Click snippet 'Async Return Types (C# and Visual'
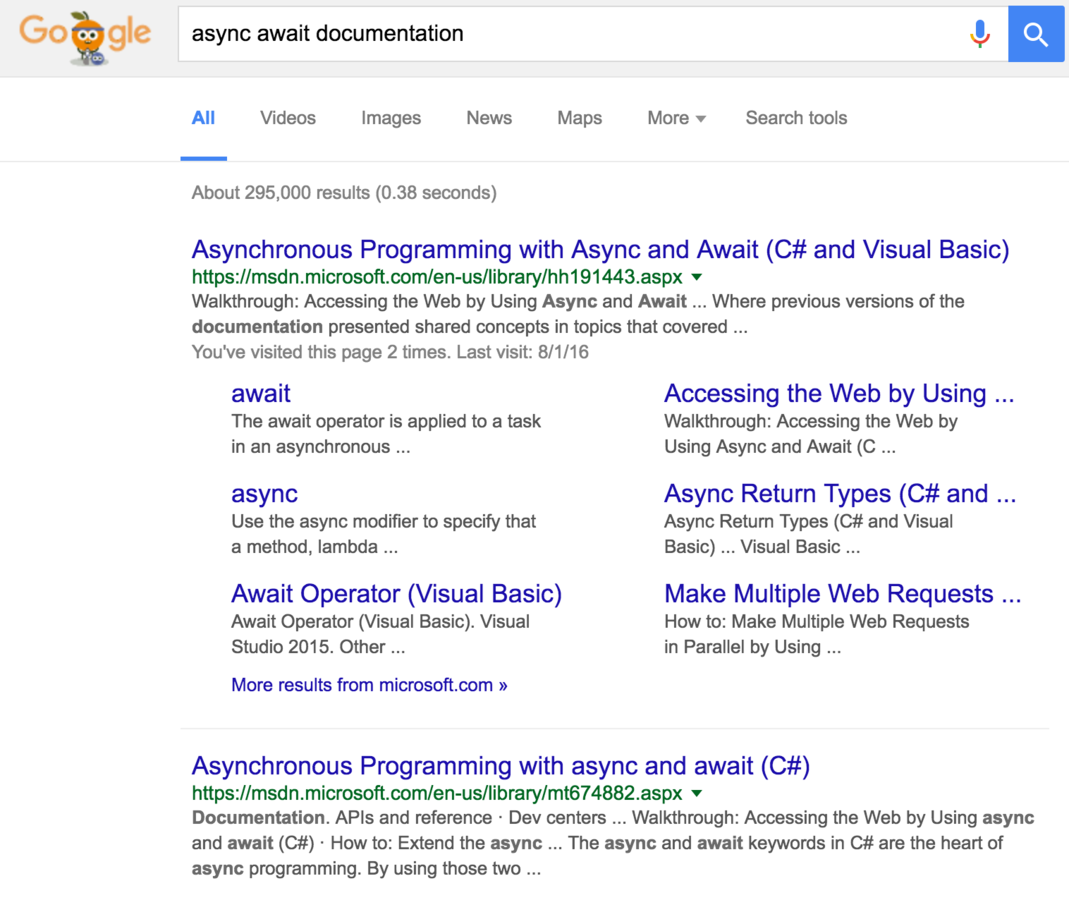The width and height of the screenshot is (1069, 900). pos(808,522)
